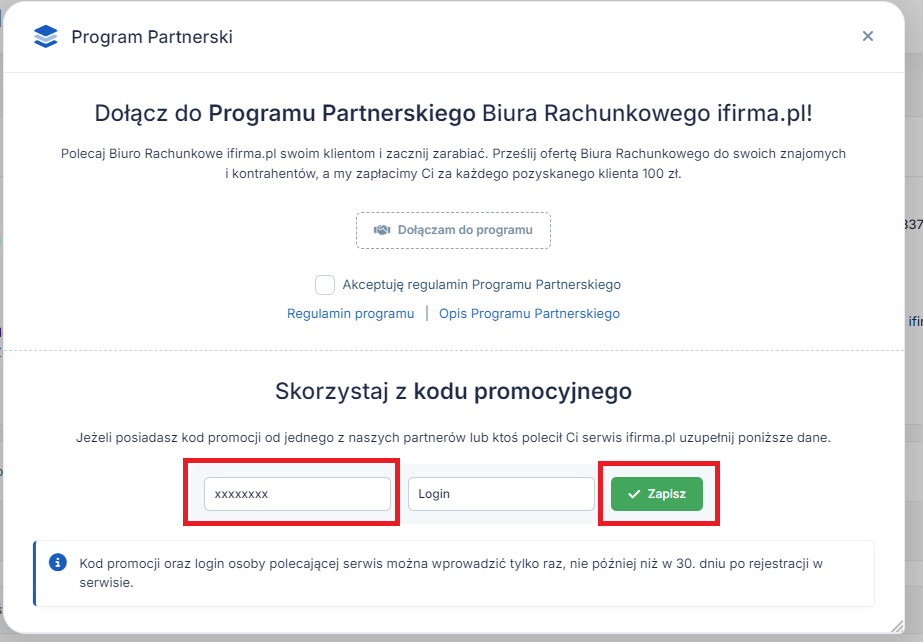923x642 pixels.
Task: Click the Skorzystaj z kodu promocyjnego heading
Action: 453,391
